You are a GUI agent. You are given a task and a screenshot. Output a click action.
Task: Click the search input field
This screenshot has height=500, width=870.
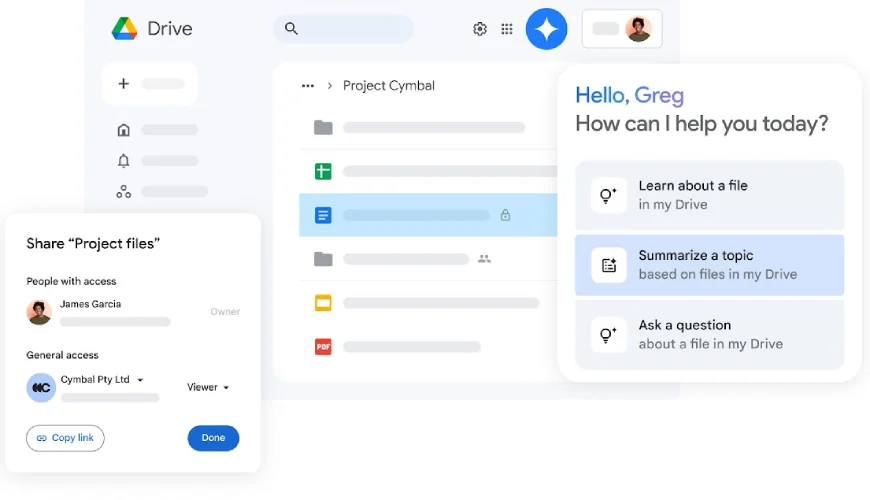(343, 28)
